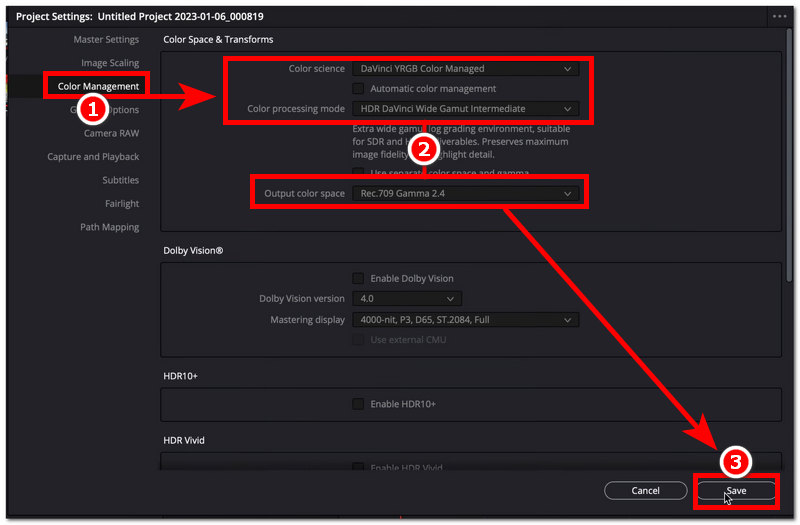Open Dolby Vision version dropdown
Viewport: 800px width, 525px height.
point(407,298)
